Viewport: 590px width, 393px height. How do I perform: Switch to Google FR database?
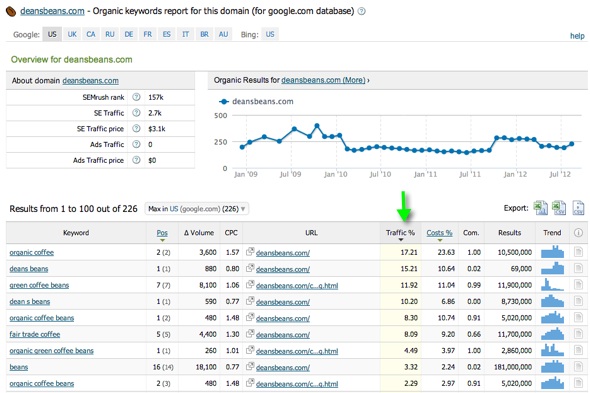(148, 34)
